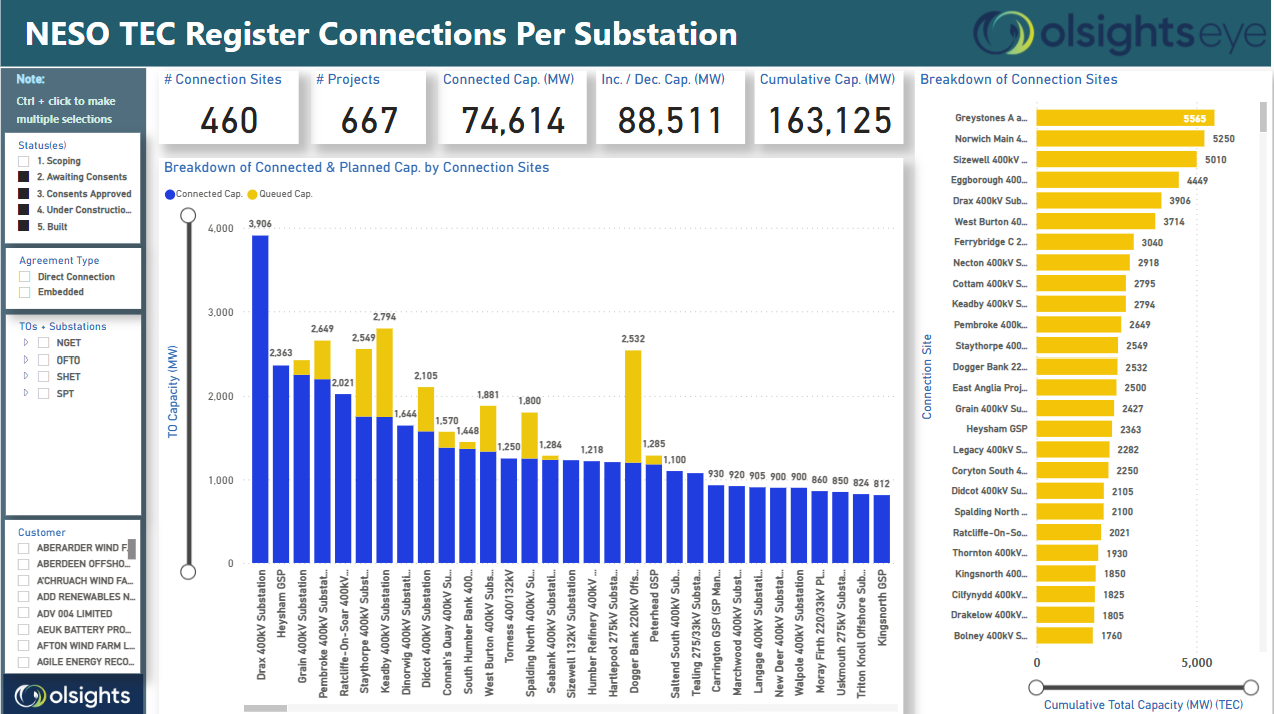Click the bottom handle of TO Capacity slider

(187, 571)
